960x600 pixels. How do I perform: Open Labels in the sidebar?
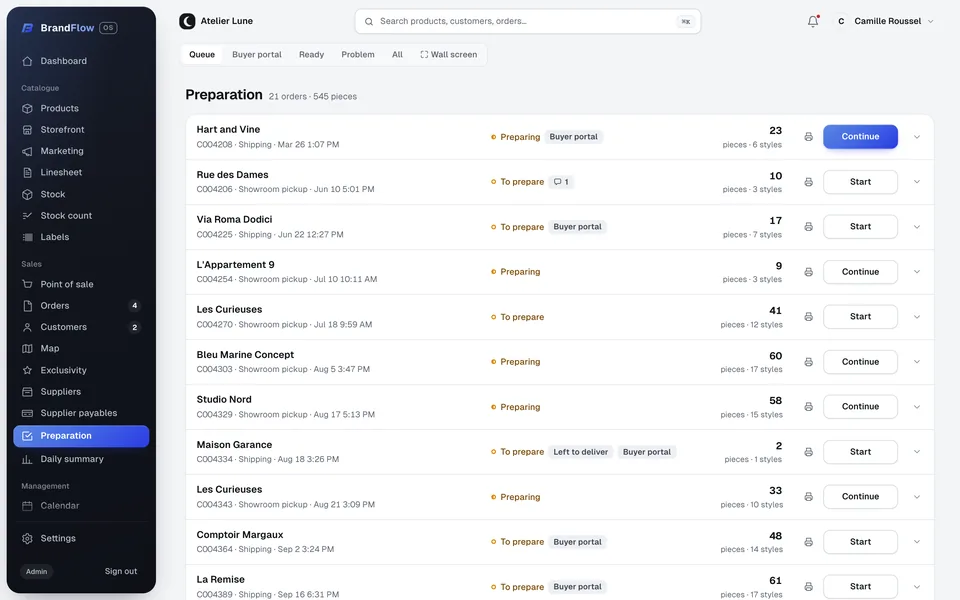pyautogui.click(x=81, y=238)
